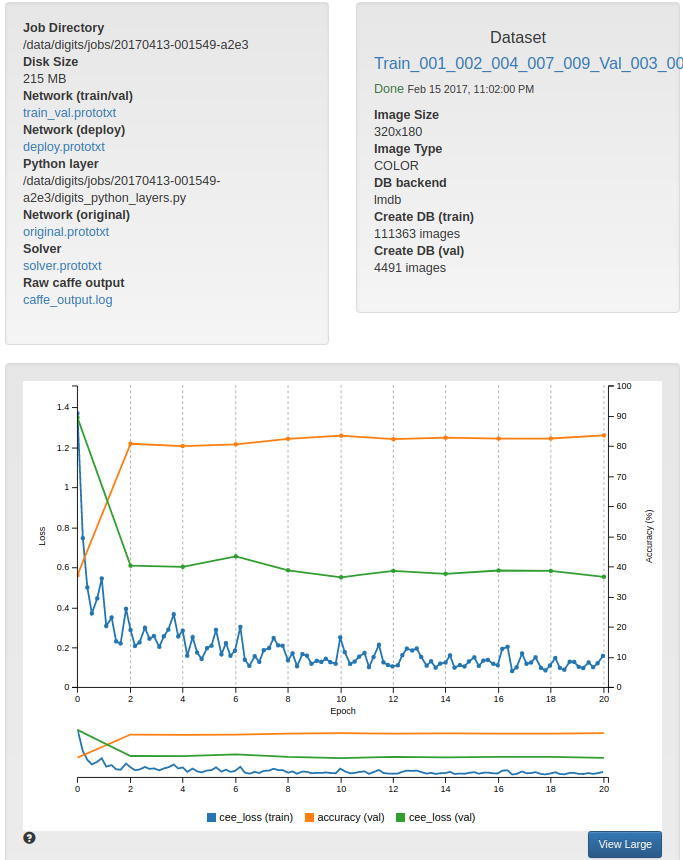This screenshot has height=860, width=683.
Task: View the raw caffe_output.log file
Action: [68, 299]
